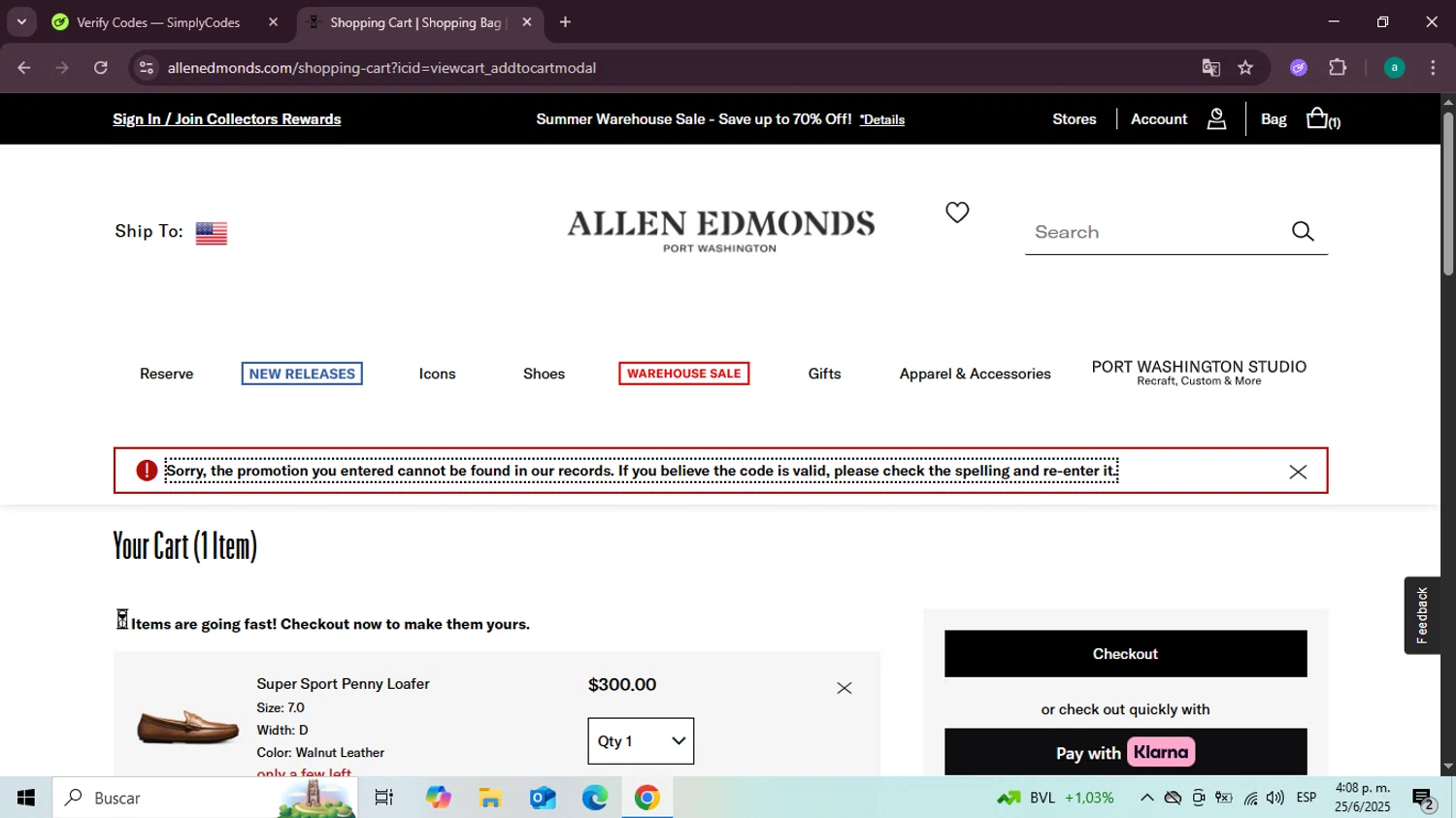Open the Feedback side tab
Screen dimensions: 1456x818
pyautogui.click(x=1422, y=615)
